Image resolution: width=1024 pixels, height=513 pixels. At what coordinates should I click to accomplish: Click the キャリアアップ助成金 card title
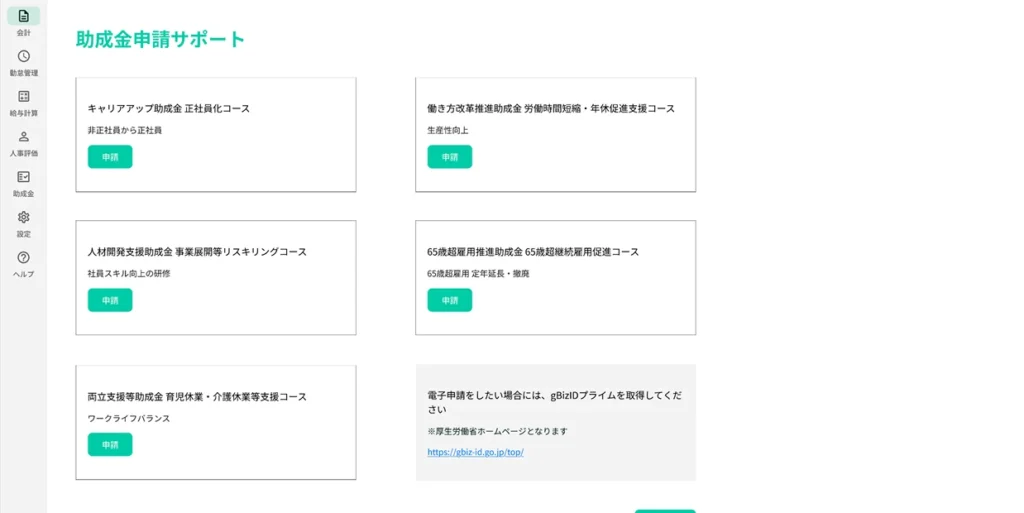[x=168, y=108]
